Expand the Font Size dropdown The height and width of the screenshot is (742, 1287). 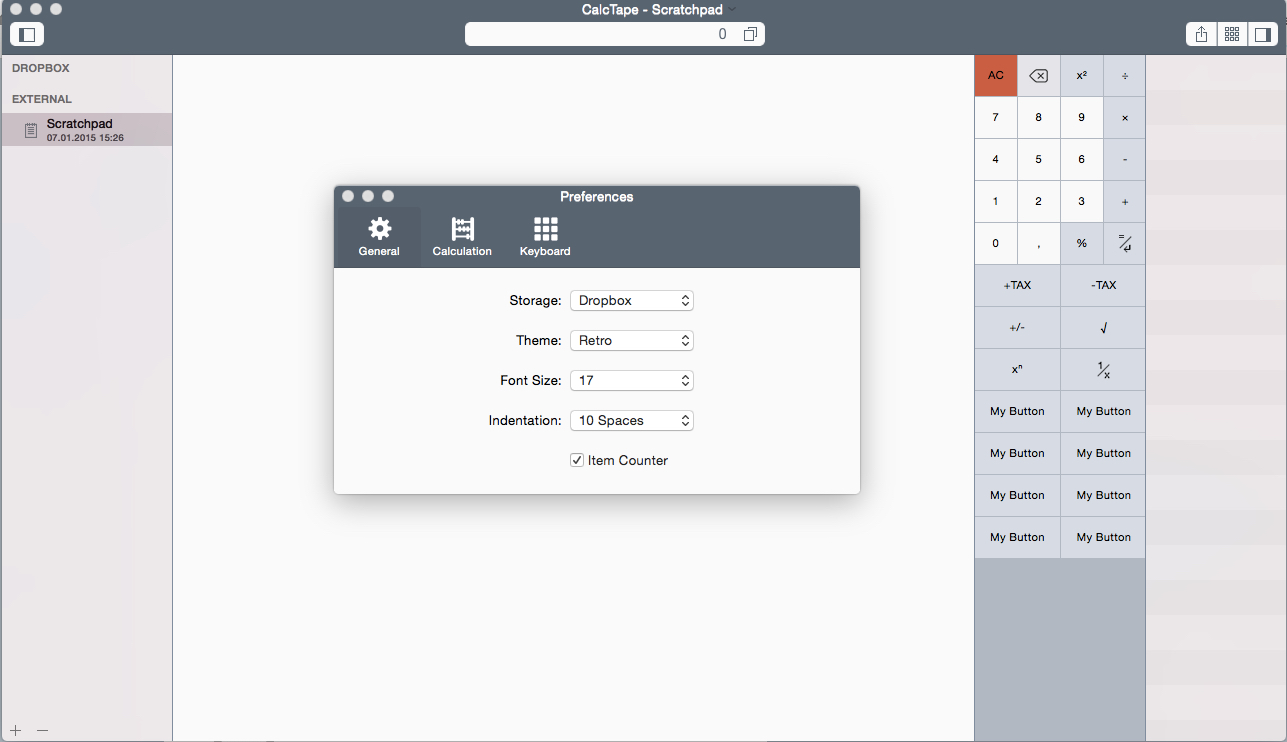pos(631,380)
